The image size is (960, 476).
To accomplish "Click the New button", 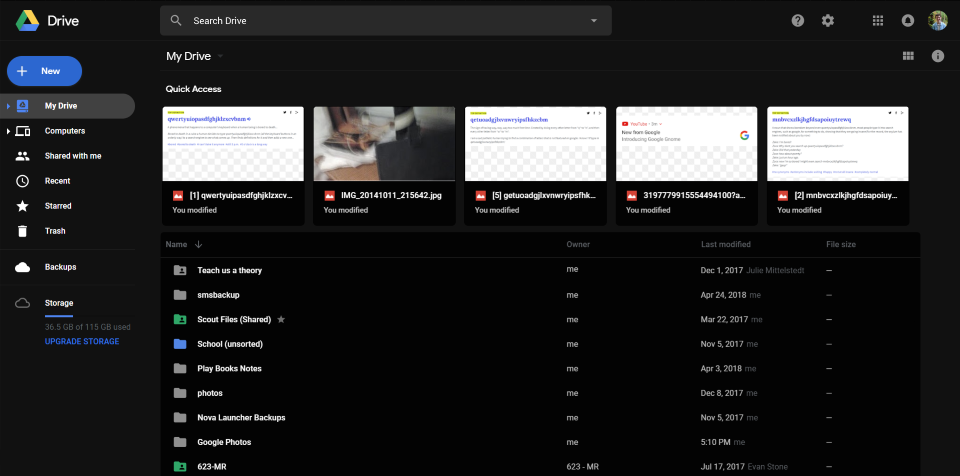I will tap(44, 71).
